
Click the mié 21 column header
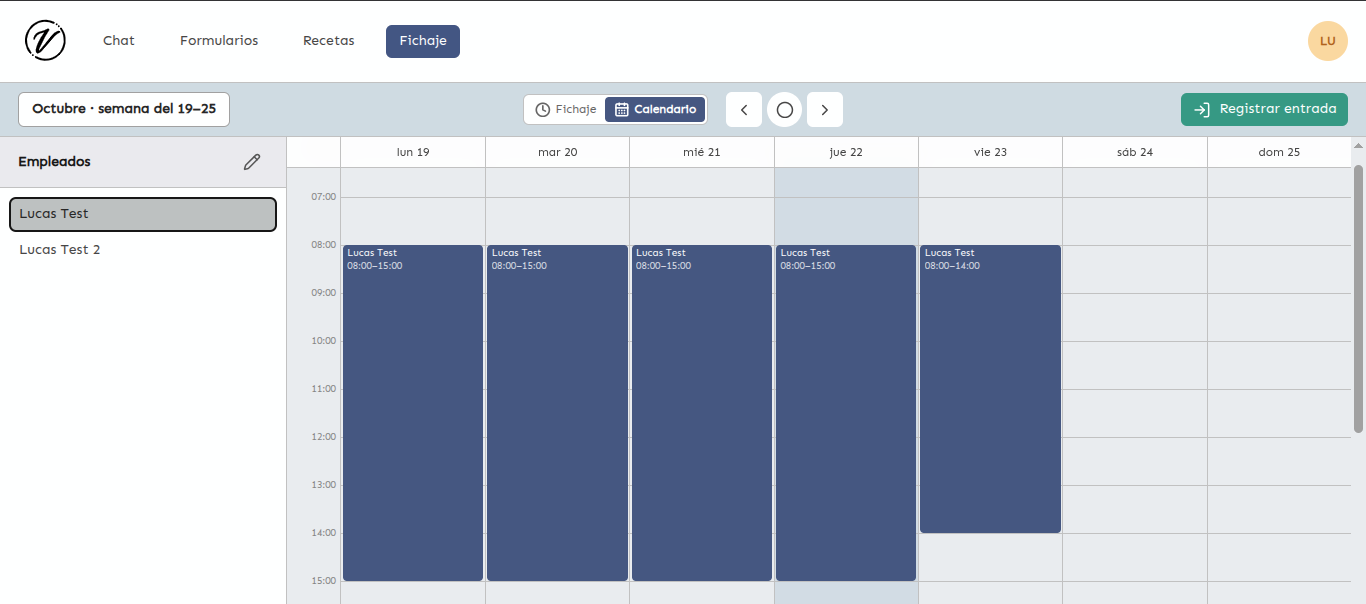[x=702, y=152]
